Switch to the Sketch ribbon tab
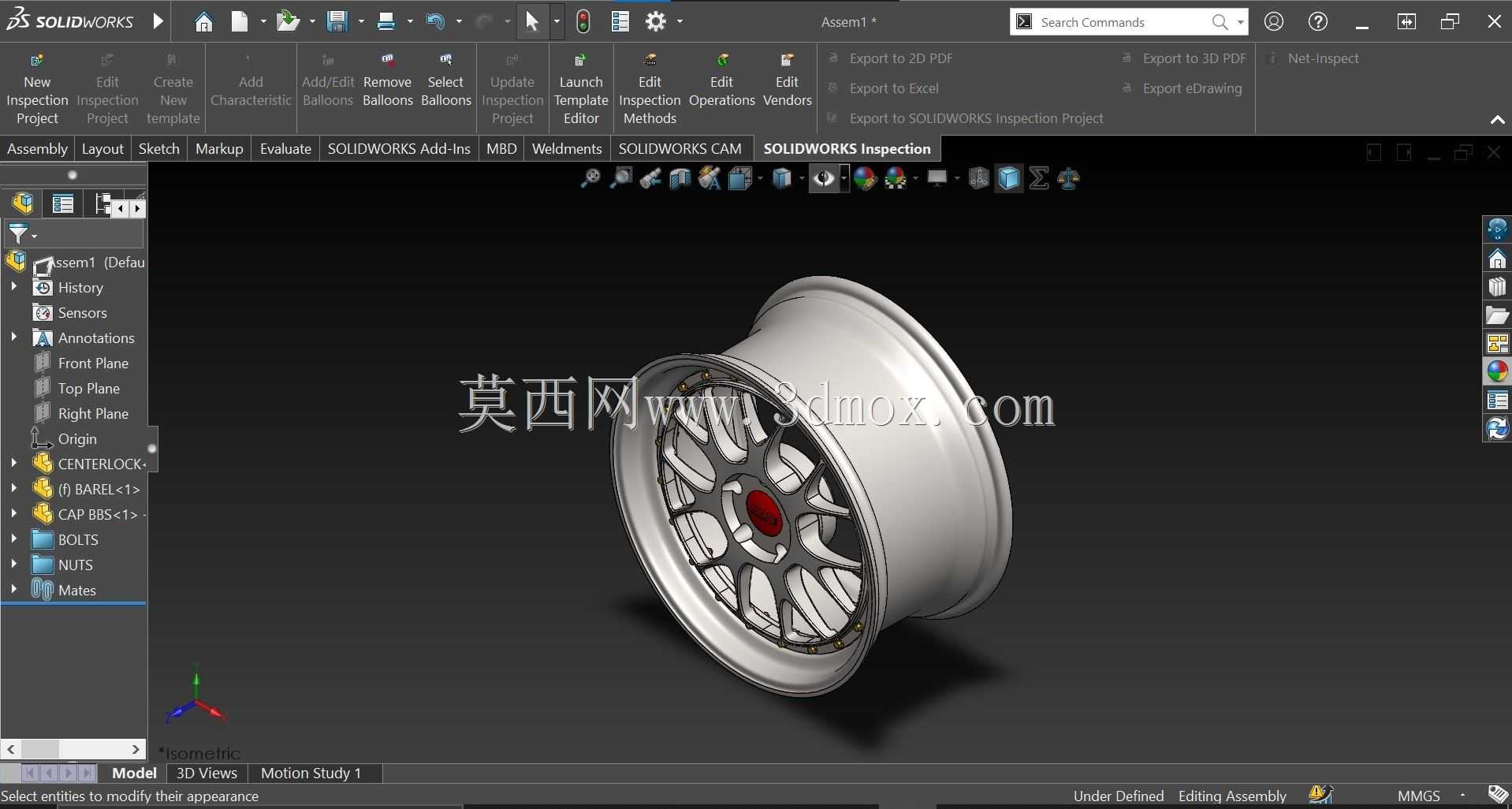The height and width of the screenshot is (809, 1512). click(159, 148)
